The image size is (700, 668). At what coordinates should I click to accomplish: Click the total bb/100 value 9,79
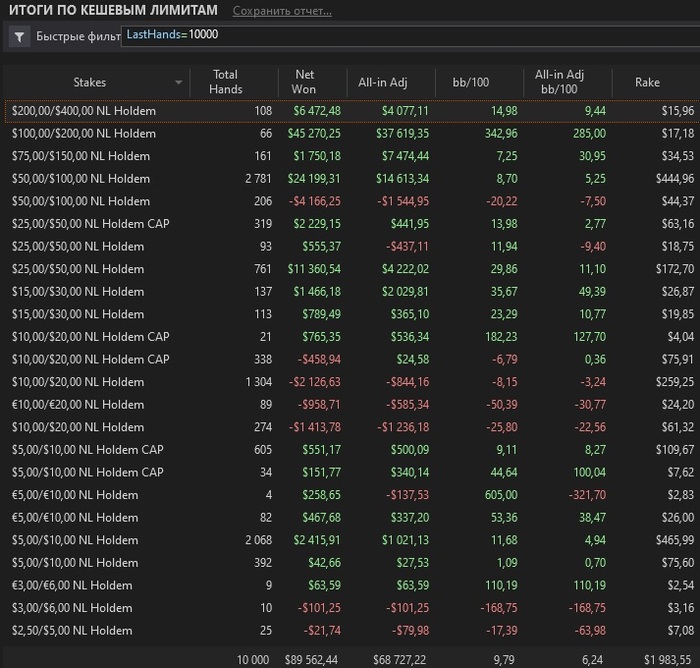[504, 660]
